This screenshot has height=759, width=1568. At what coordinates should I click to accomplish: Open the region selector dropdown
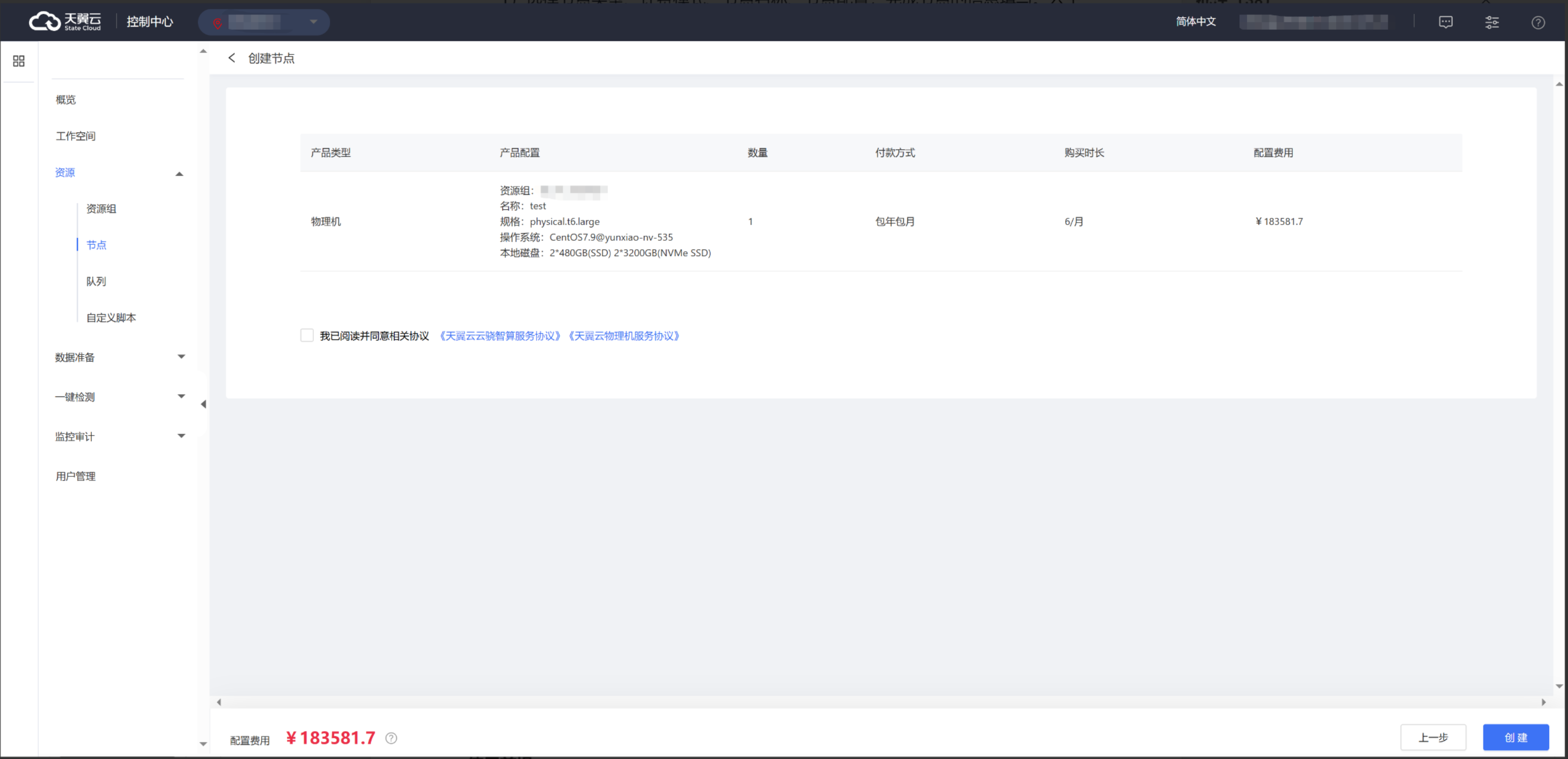[x=263, y=22]
